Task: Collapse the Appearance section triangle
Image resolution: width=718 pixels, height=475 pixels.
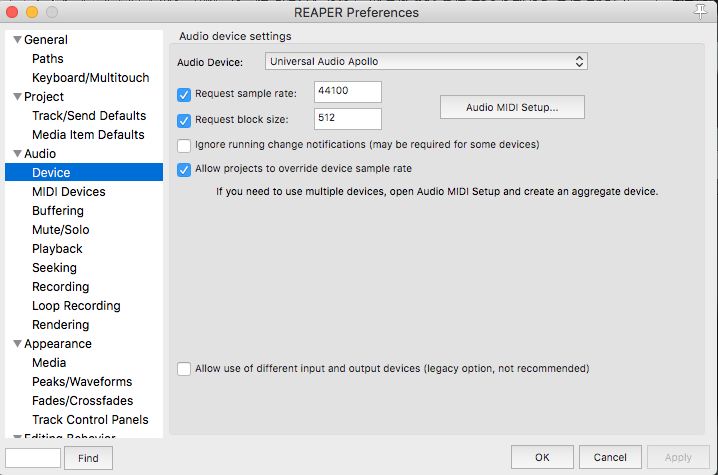Action: [16, 344]
